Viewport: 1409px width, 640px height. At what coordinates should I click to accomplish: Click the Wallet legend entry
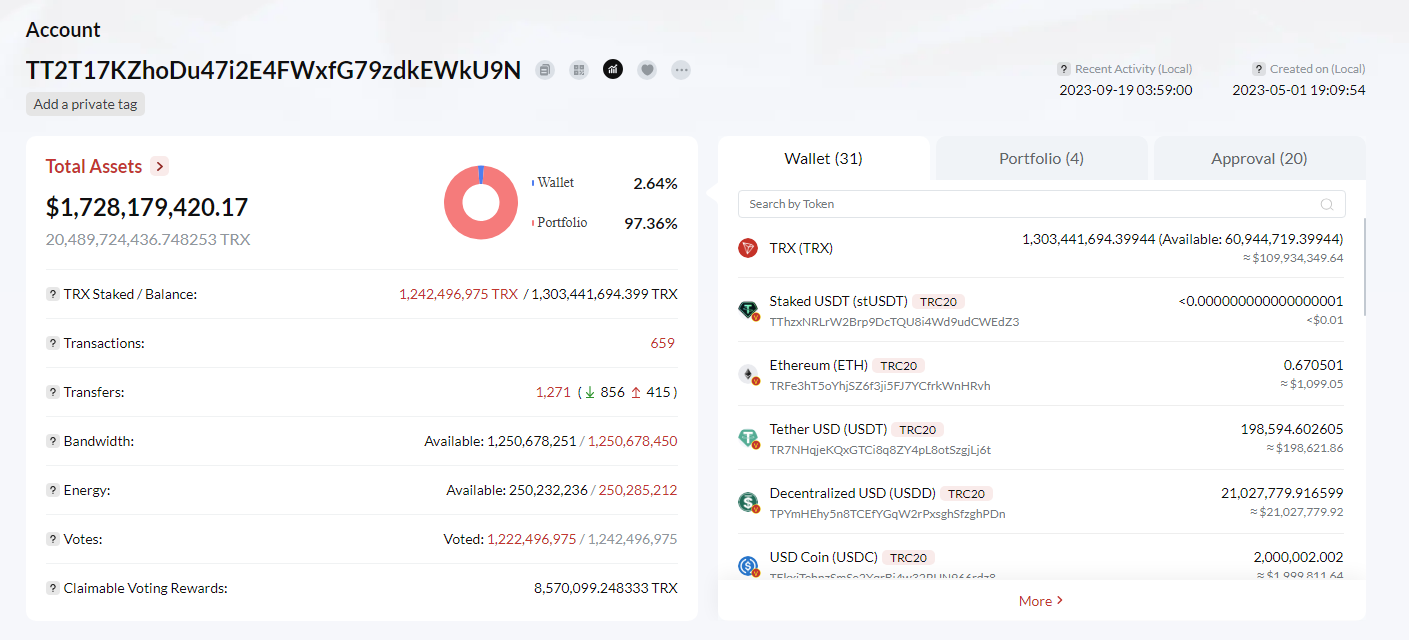coord(553,183)
